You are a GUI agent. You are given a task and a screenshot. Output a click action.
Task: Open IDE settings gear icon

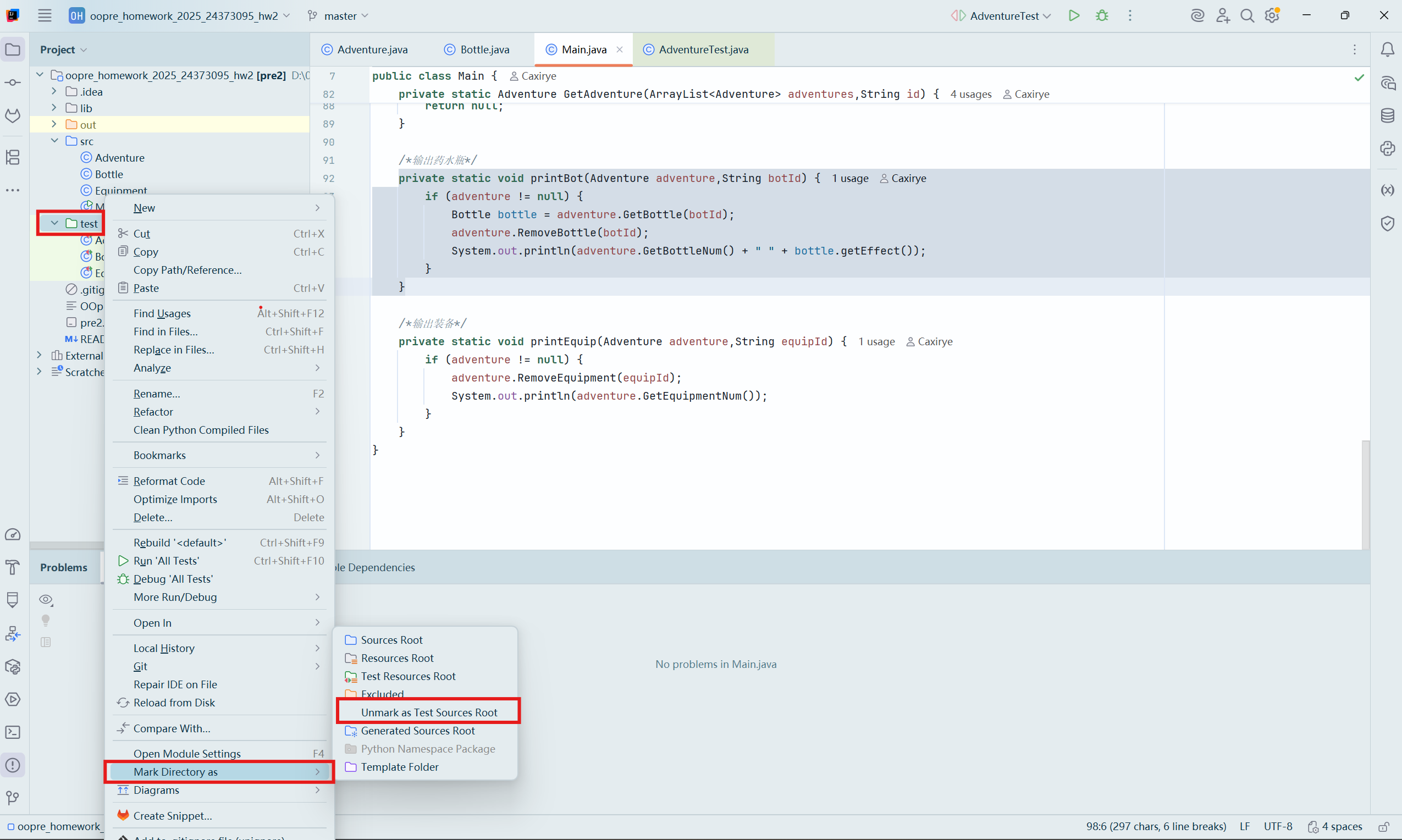(1272, 16)
